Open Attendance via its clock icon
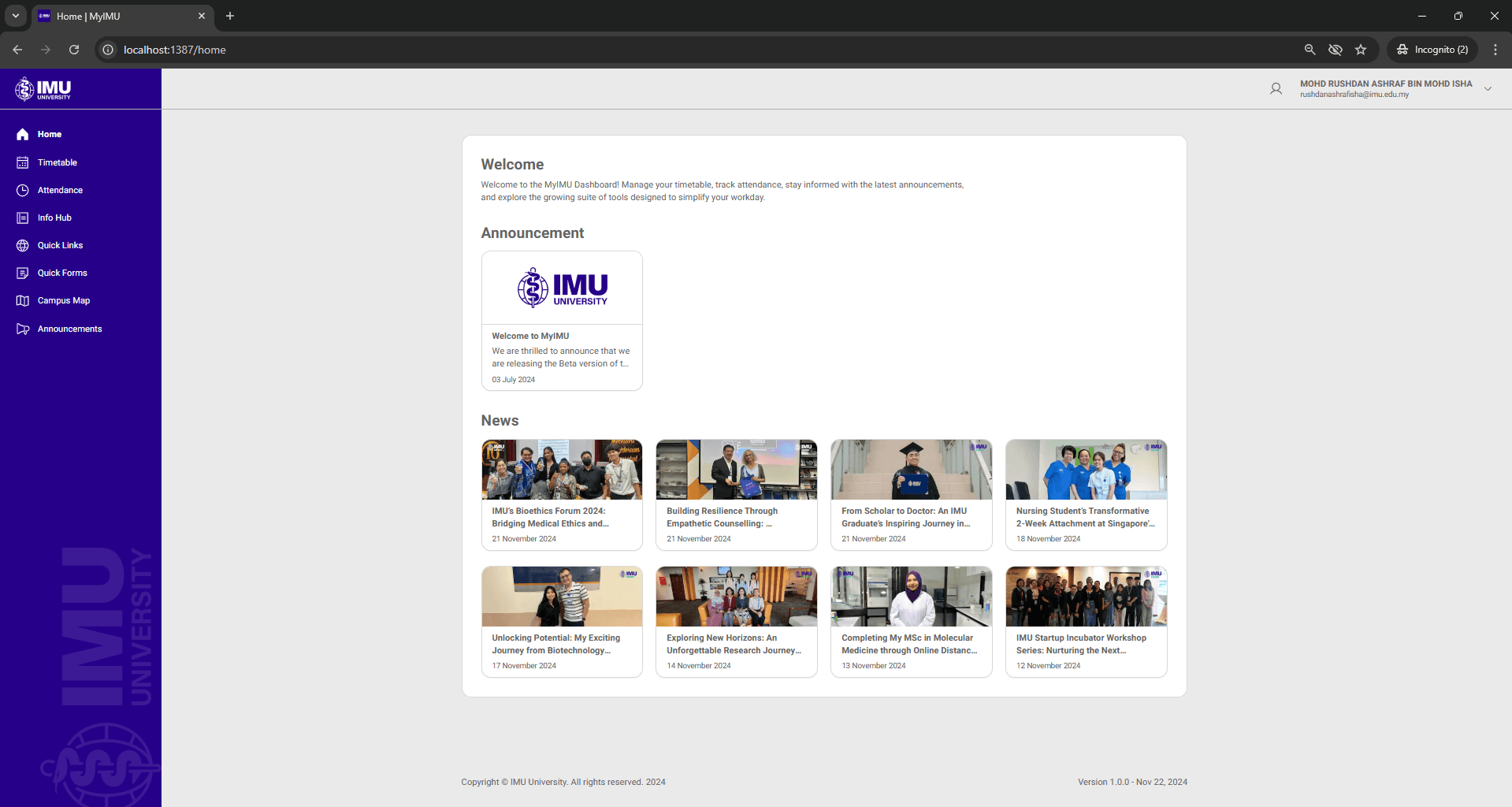 tap(23, 190)
